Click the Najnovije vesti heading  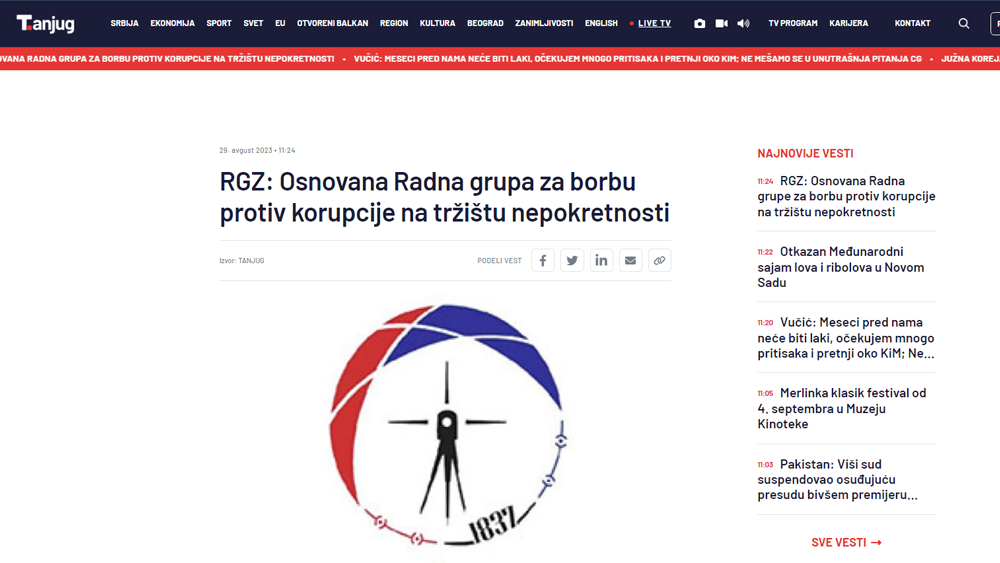click(805, 153)
